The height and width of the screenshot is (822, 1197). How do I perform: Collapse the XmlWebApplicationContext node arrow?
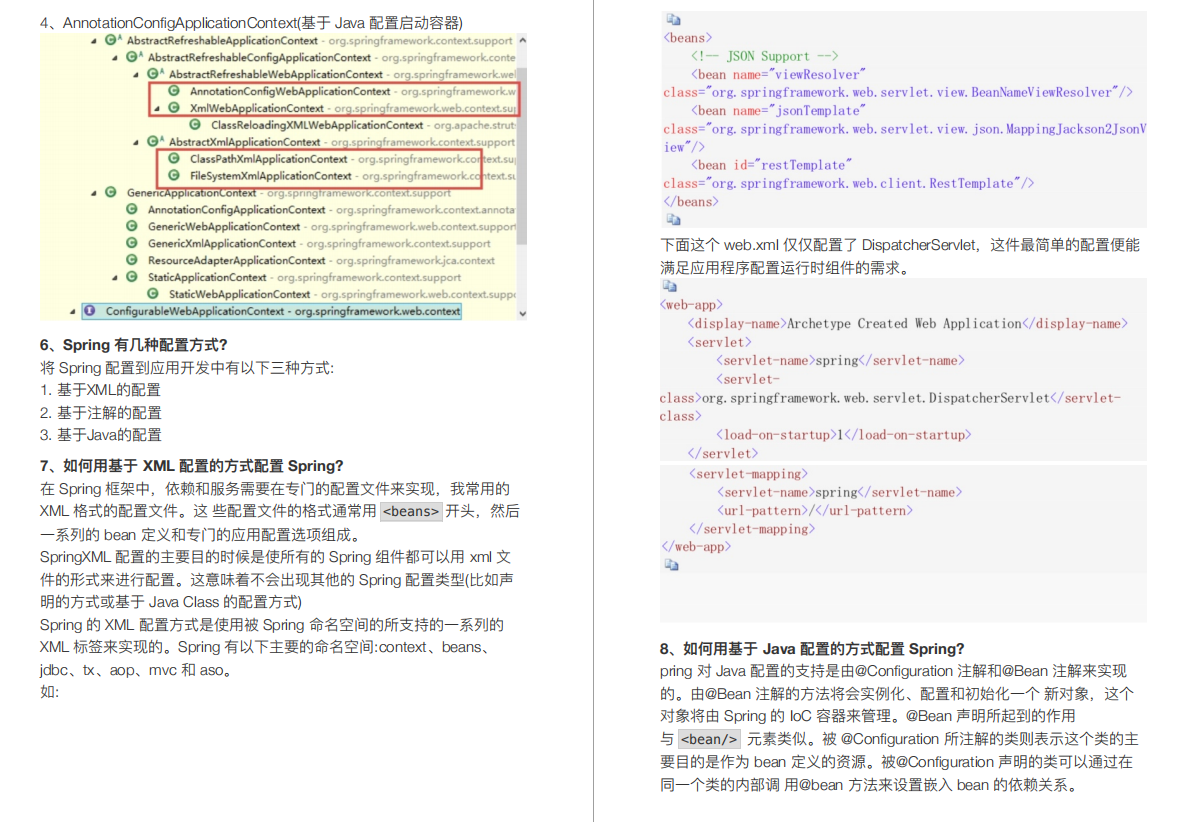(x=157, y=108)
